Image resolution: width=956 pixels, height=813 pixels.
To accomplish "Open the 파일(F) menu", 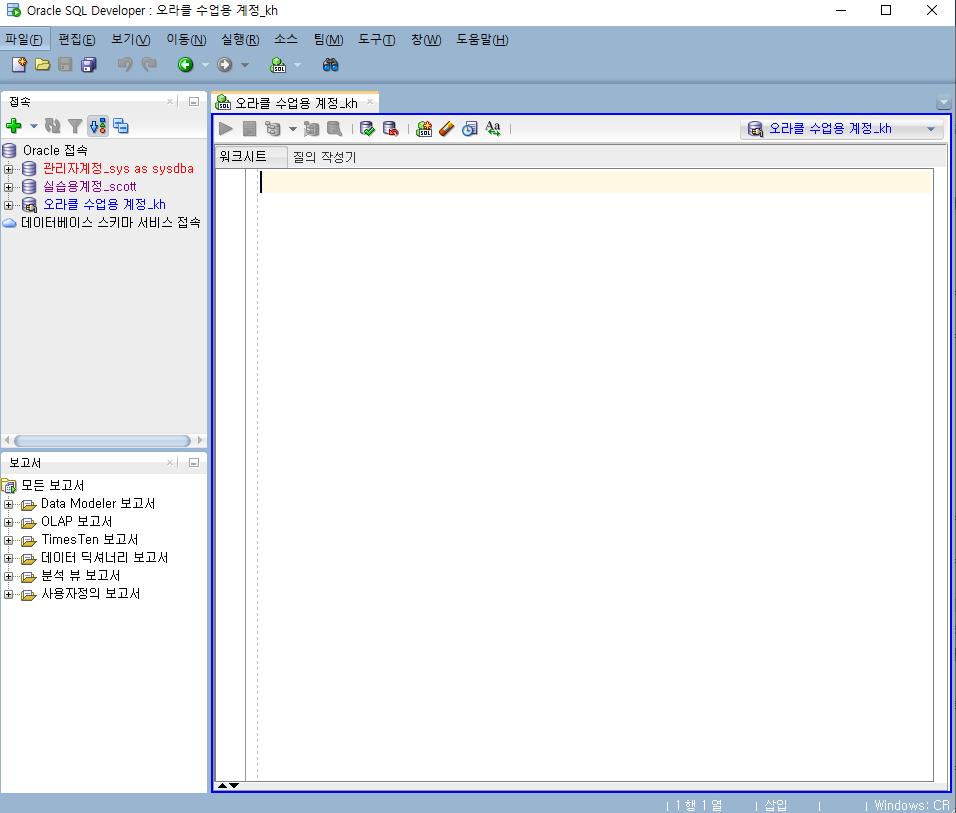I will (24, 40).
